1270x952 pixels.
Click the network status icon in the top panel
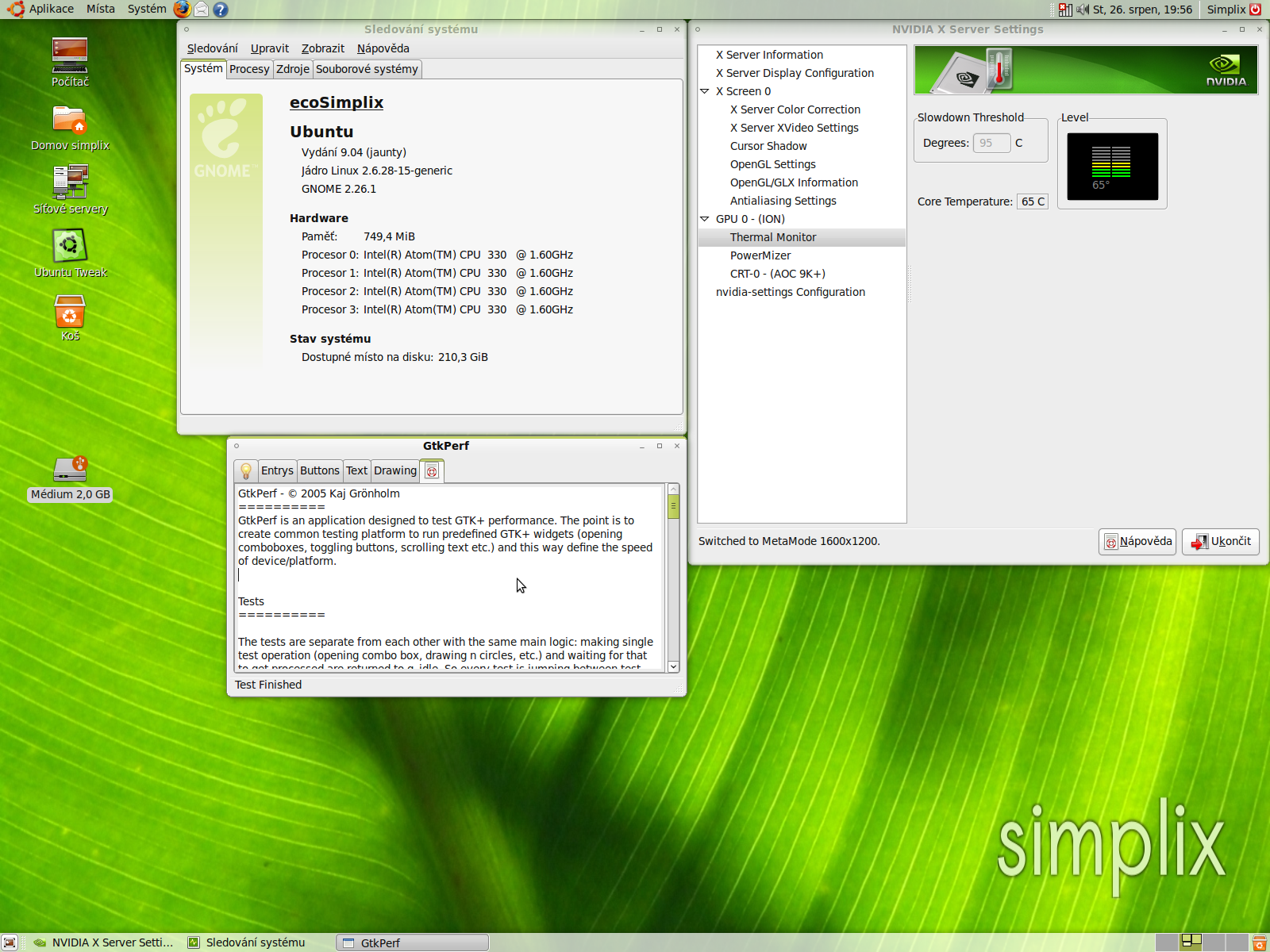pyautogui.click(x=1065, y=10)
